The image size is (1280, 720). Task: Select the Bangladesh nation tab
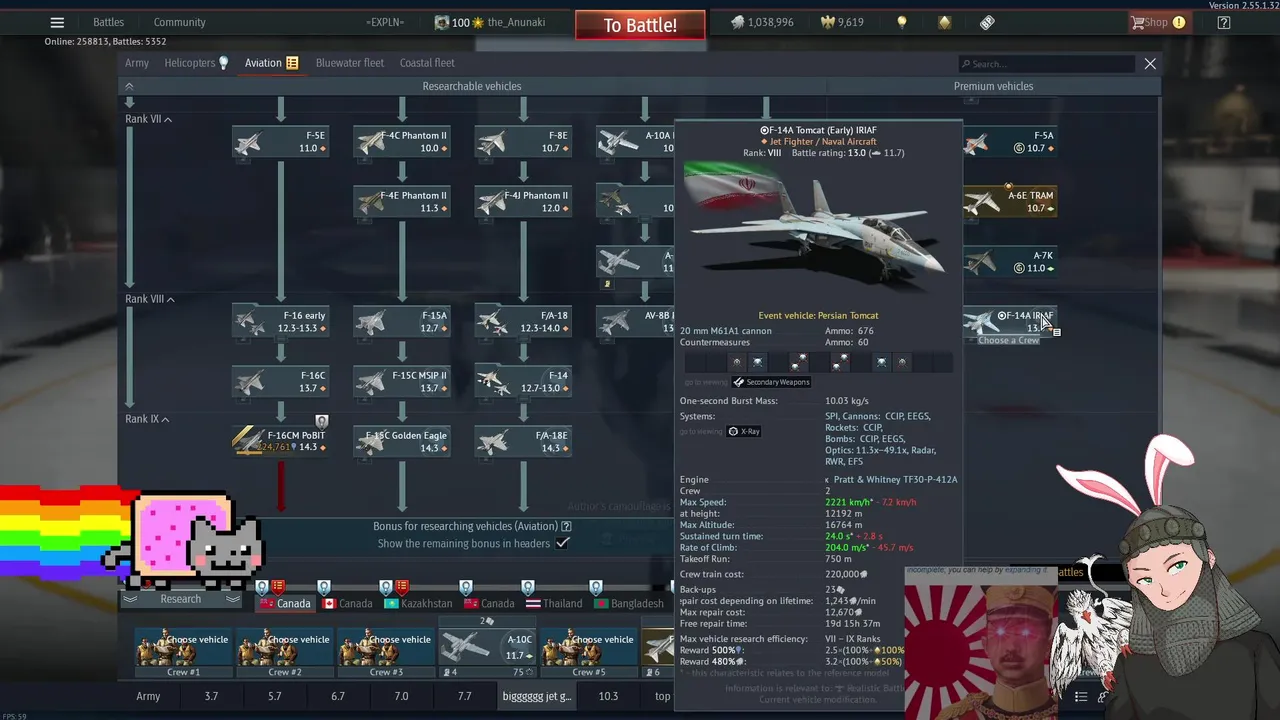pyautogui.click(x=628, y=603)
